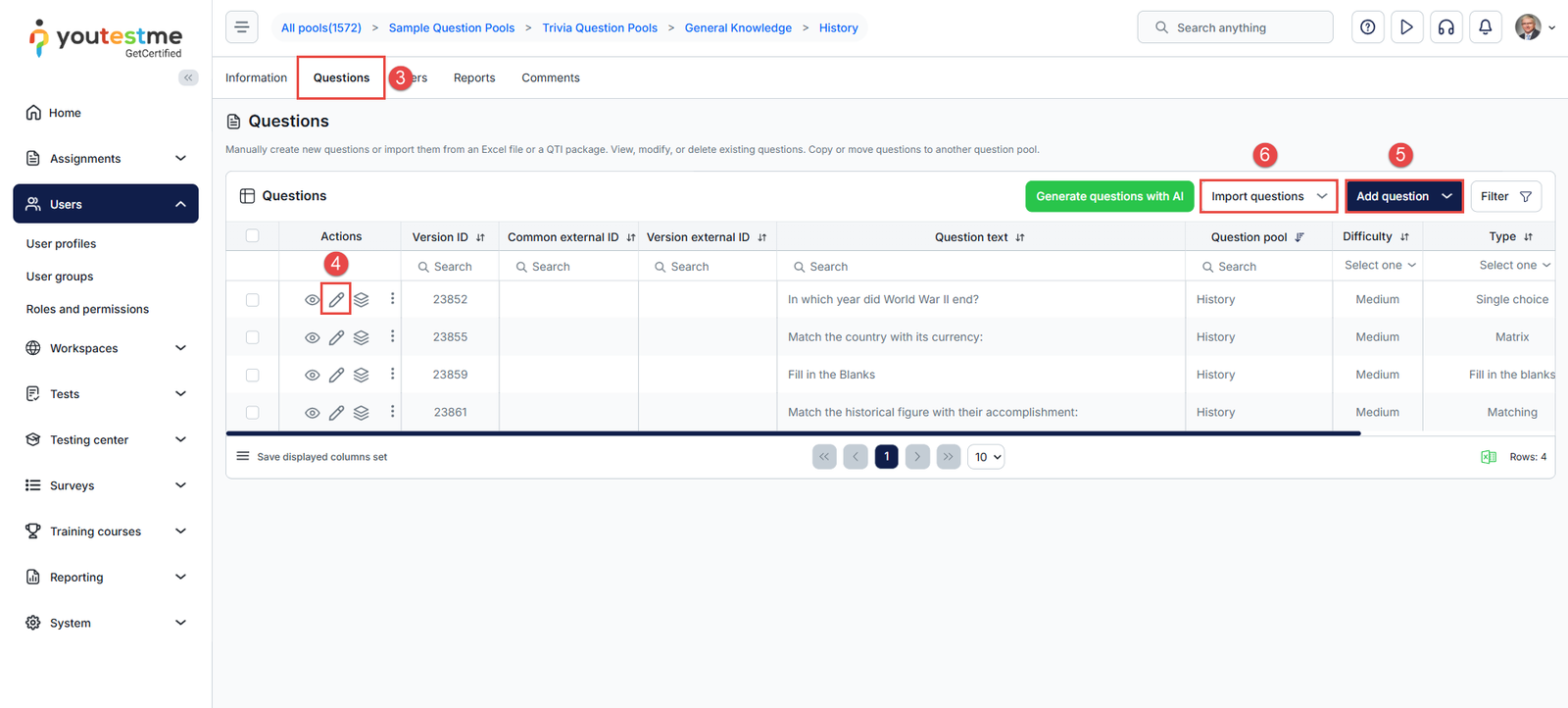Viewport: 1568px width, 708px height.
Task: Tick the checkbox for question 23852
Action: (x=253, y=300)
